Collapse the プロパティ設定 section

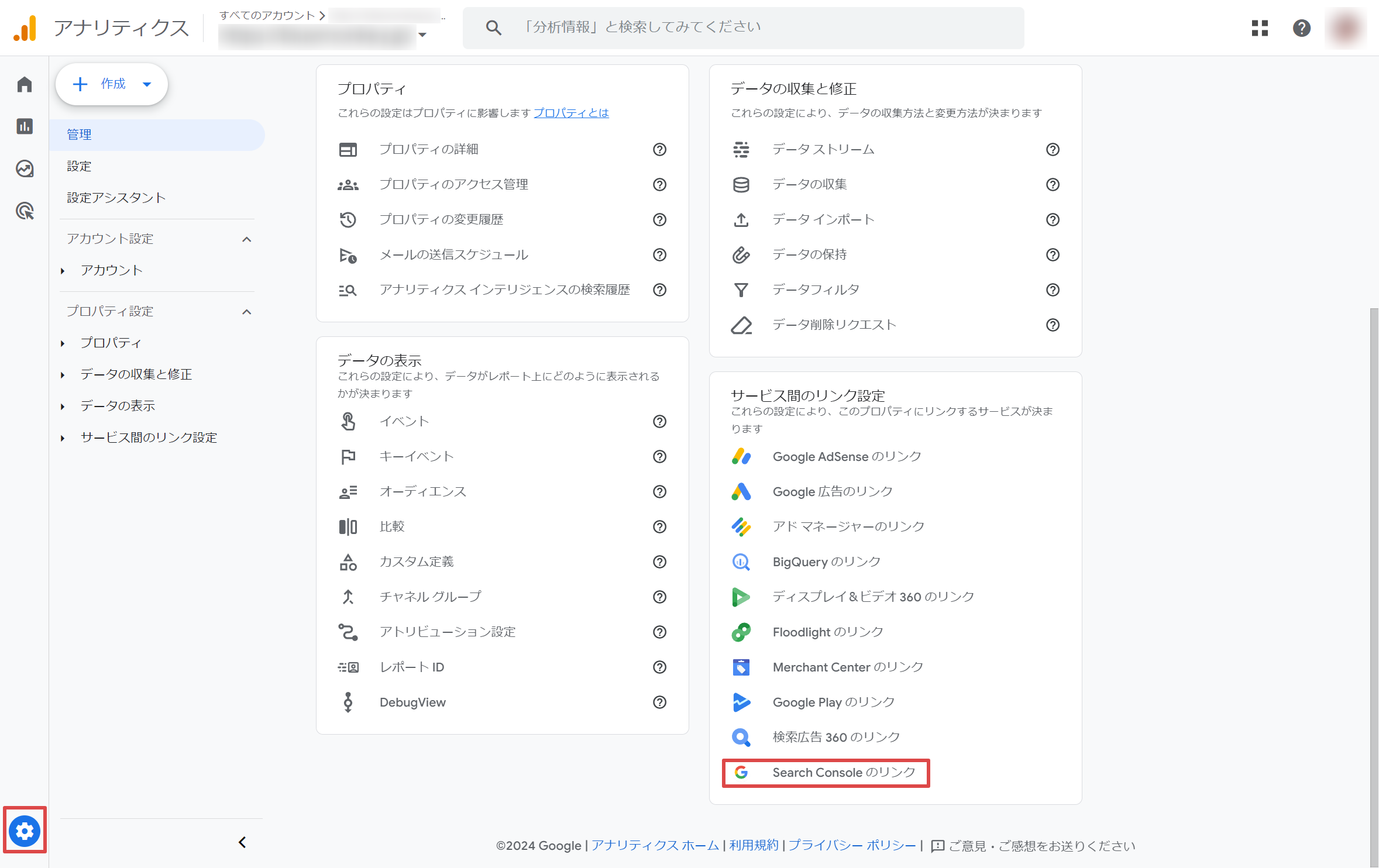pyautogui.click(x=247, y=312)
